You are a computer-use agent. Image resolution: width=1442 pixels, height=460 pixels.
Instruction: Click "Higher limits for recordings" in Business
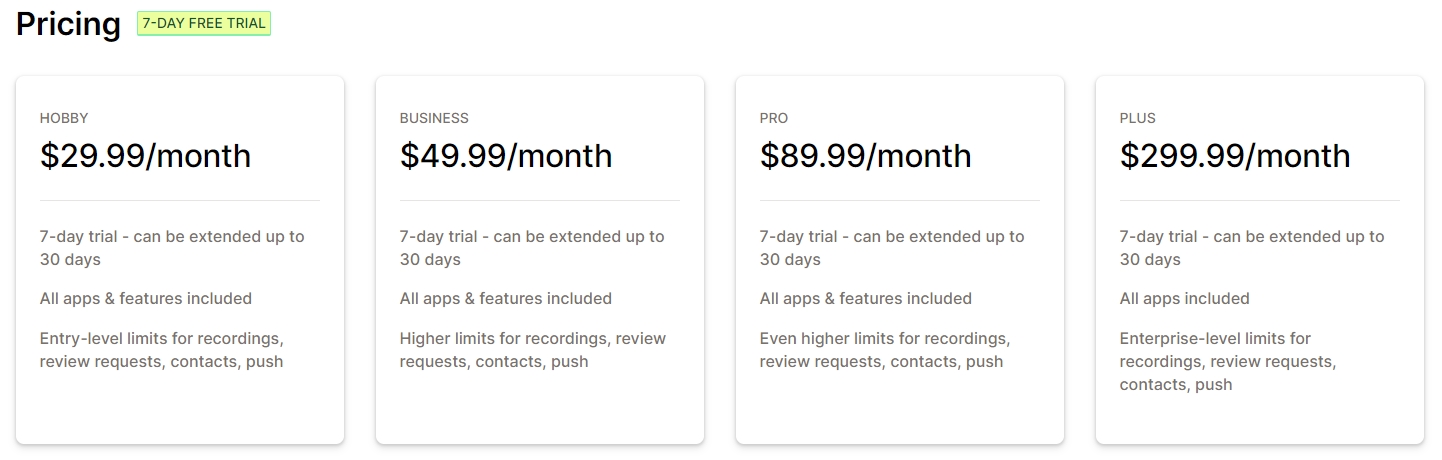click(x=532, y=350)
